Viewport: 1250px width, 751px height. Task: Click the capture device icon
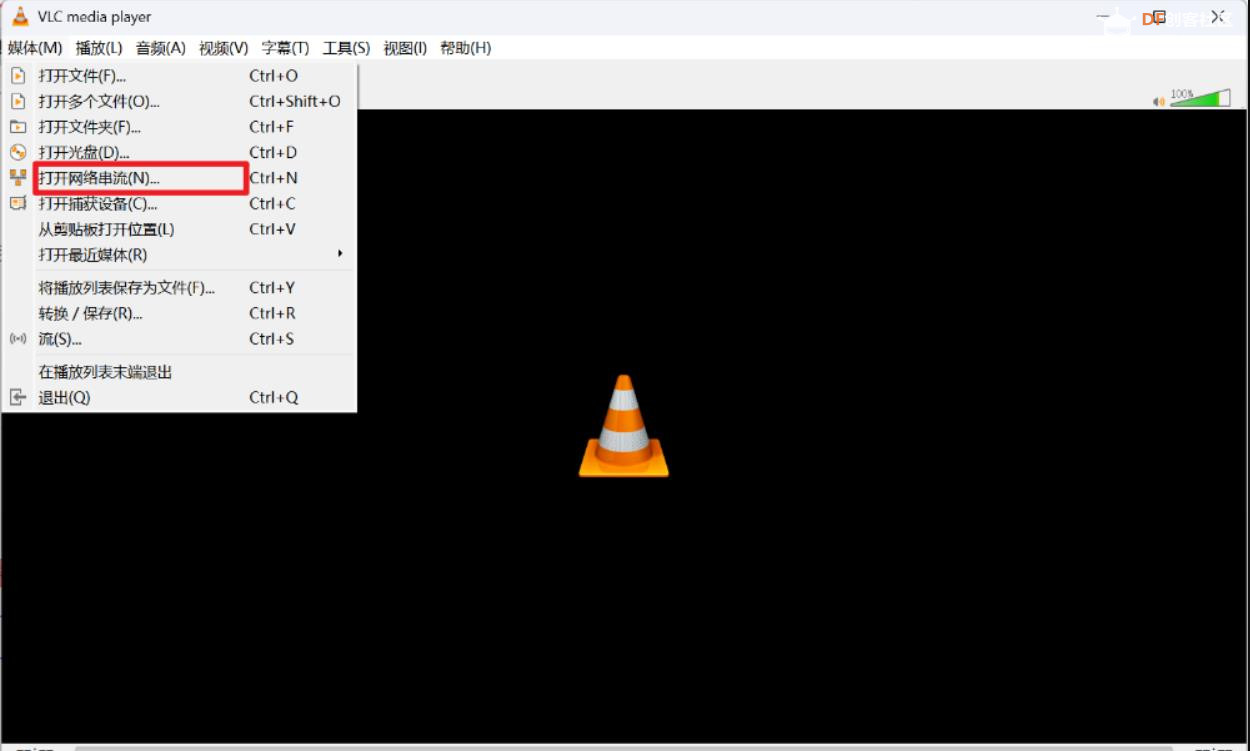(18, 204)
